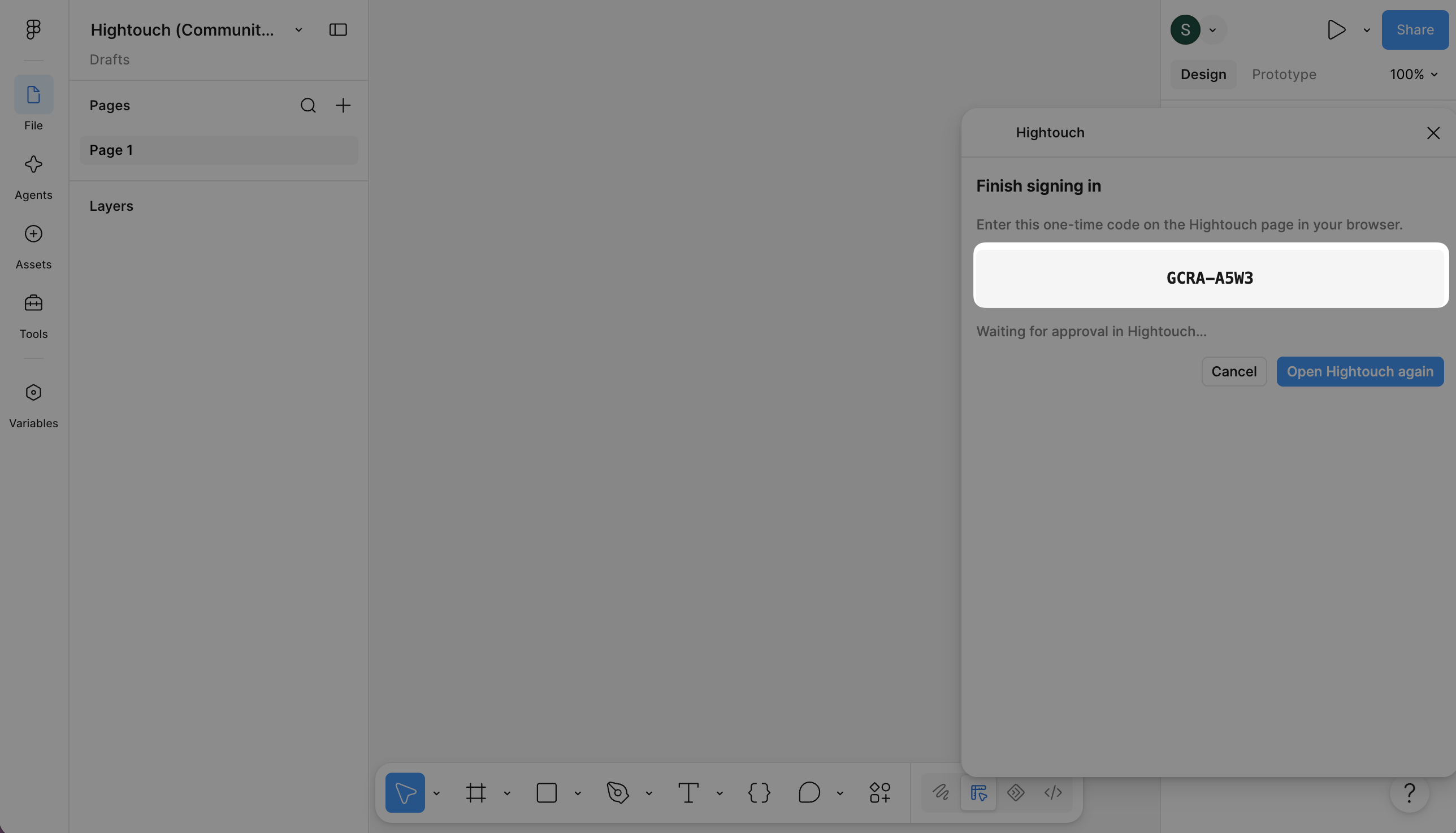Switch to Draw mode

(x=941, y=792)
